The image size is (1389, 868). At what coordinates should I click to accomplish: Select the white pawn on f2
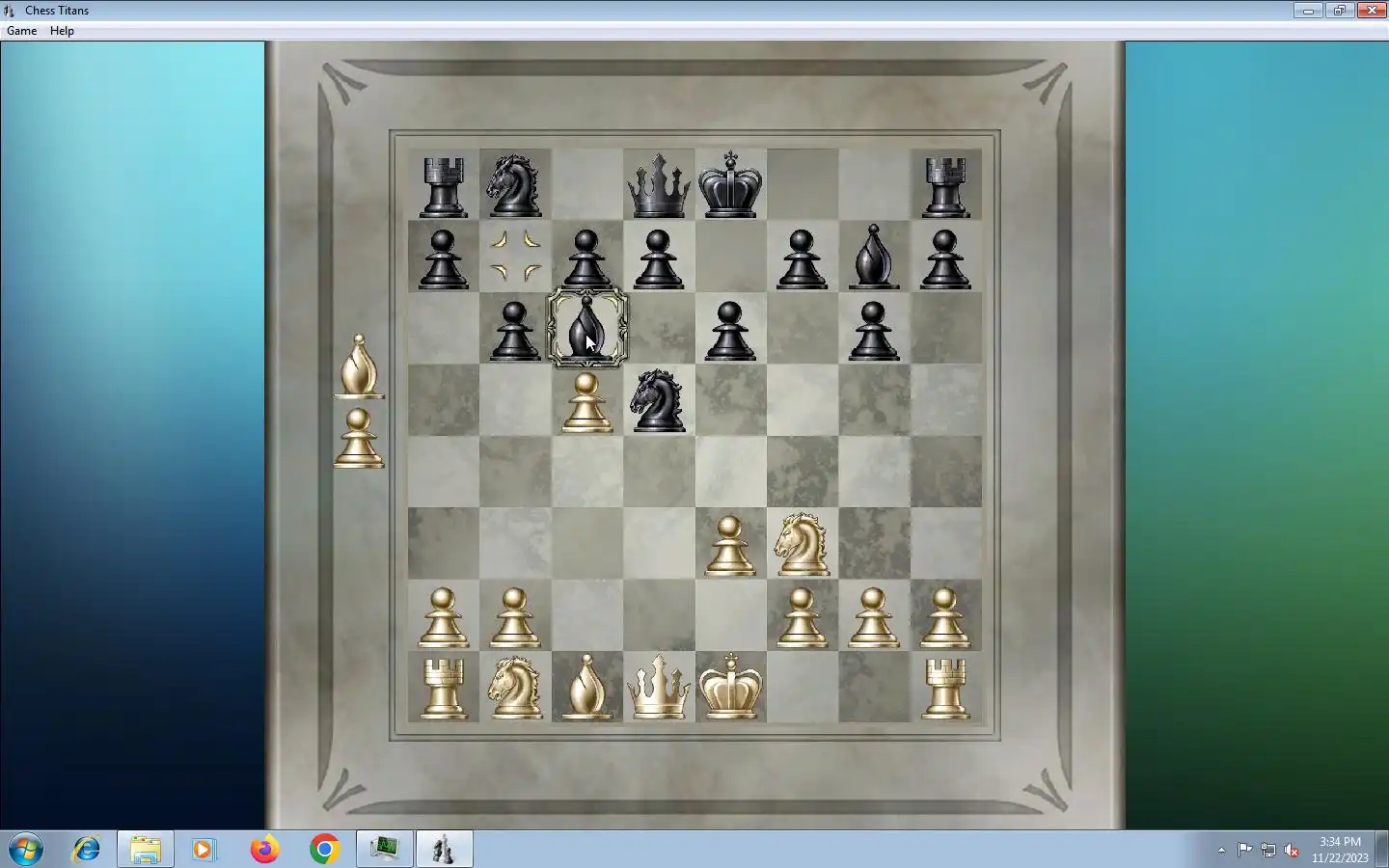(803, 617)
